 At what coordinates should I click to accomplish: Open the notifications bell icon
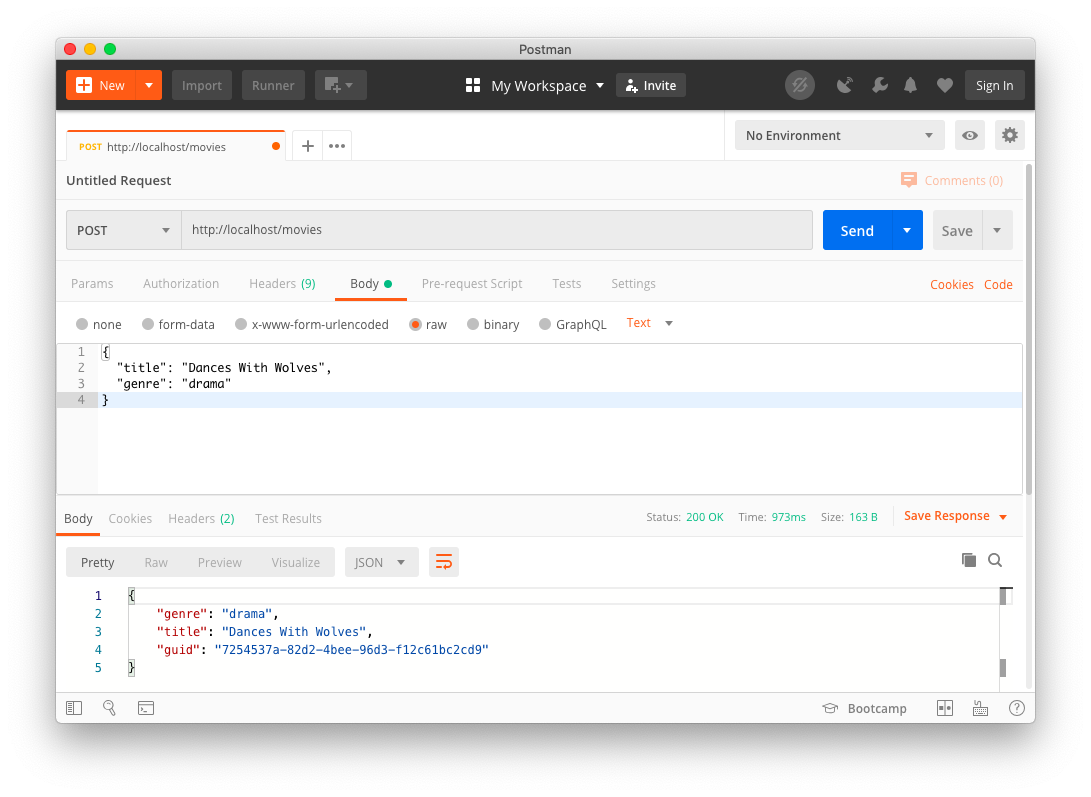910,86
